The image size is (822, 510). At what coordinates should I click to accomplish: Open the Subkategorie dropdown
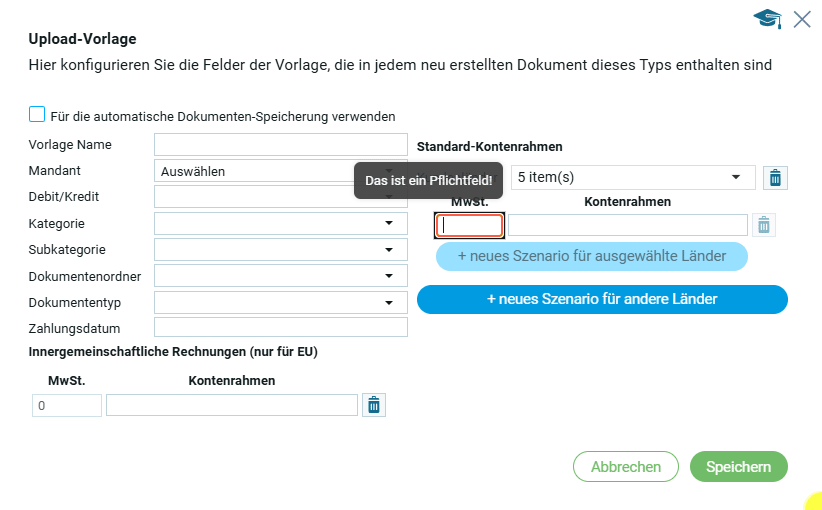coord(281,249)
